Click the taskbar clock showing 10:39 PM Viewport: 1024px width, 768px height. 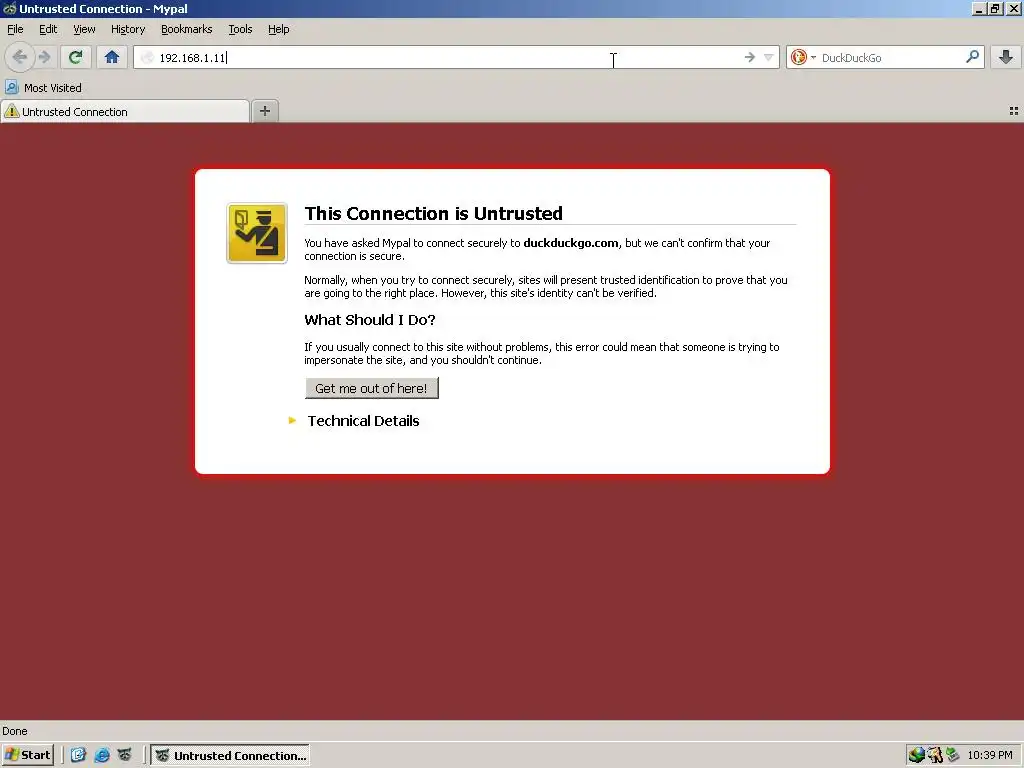(x=989, y=755)
